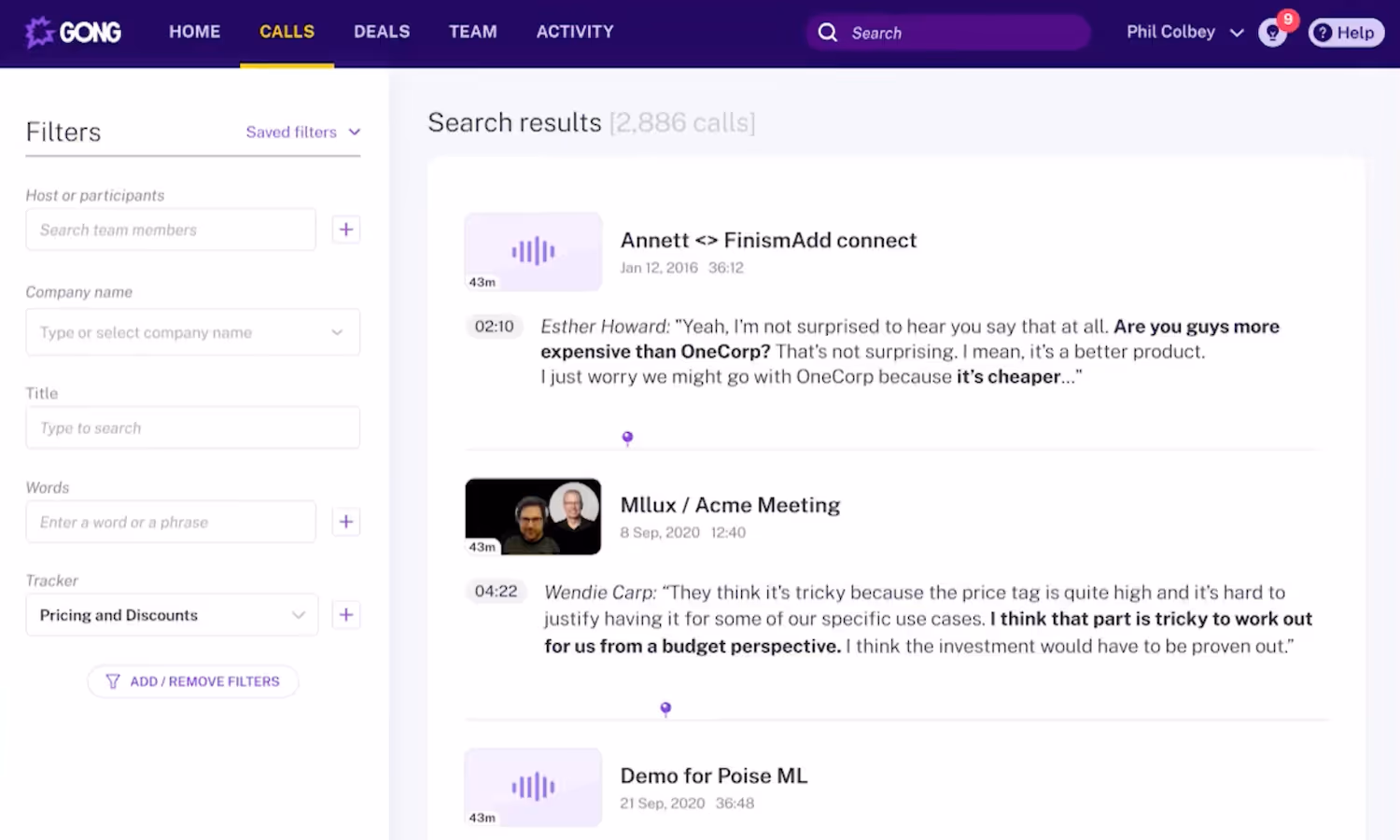Open the Demo for Poise ML call
Screen dimensions: 1400x840
coord(714,777)
